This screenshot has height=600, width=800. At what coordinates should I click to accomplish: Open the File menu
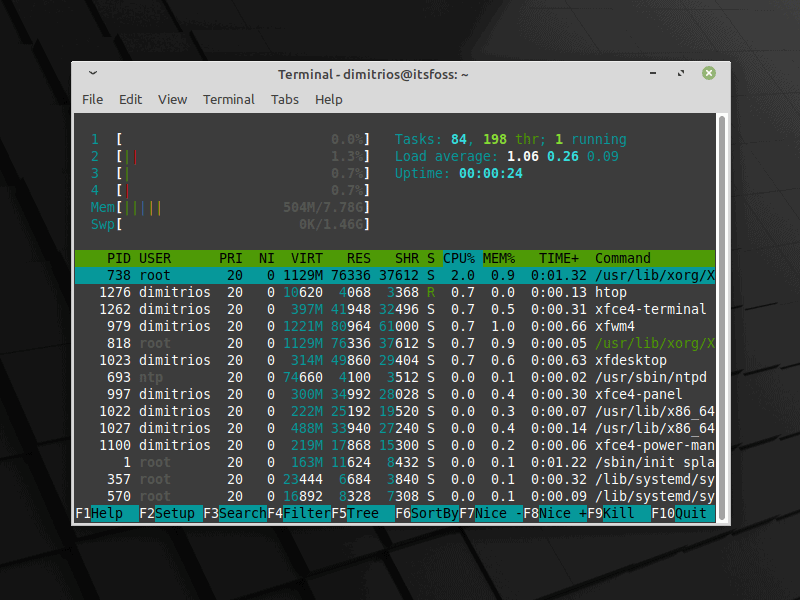(x=92, y=99)
